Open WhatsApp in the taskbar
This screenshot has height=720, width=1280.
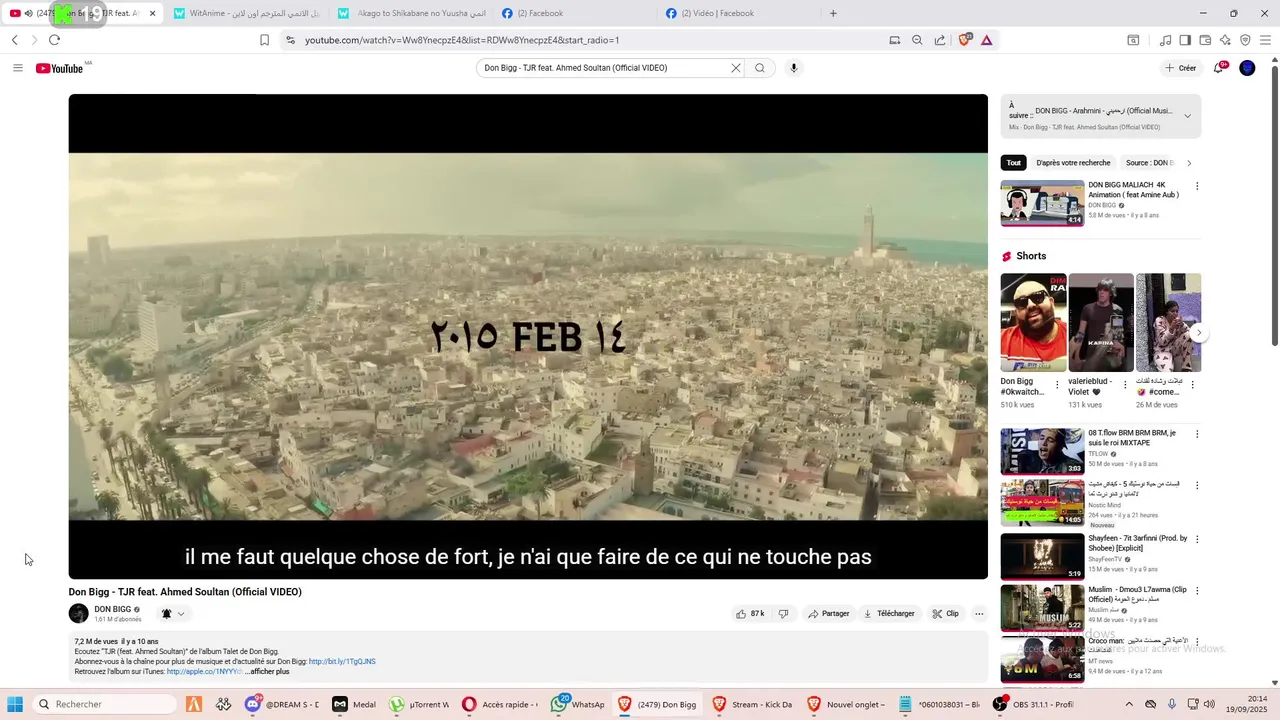pyautogui.click(x=576, y=704)
